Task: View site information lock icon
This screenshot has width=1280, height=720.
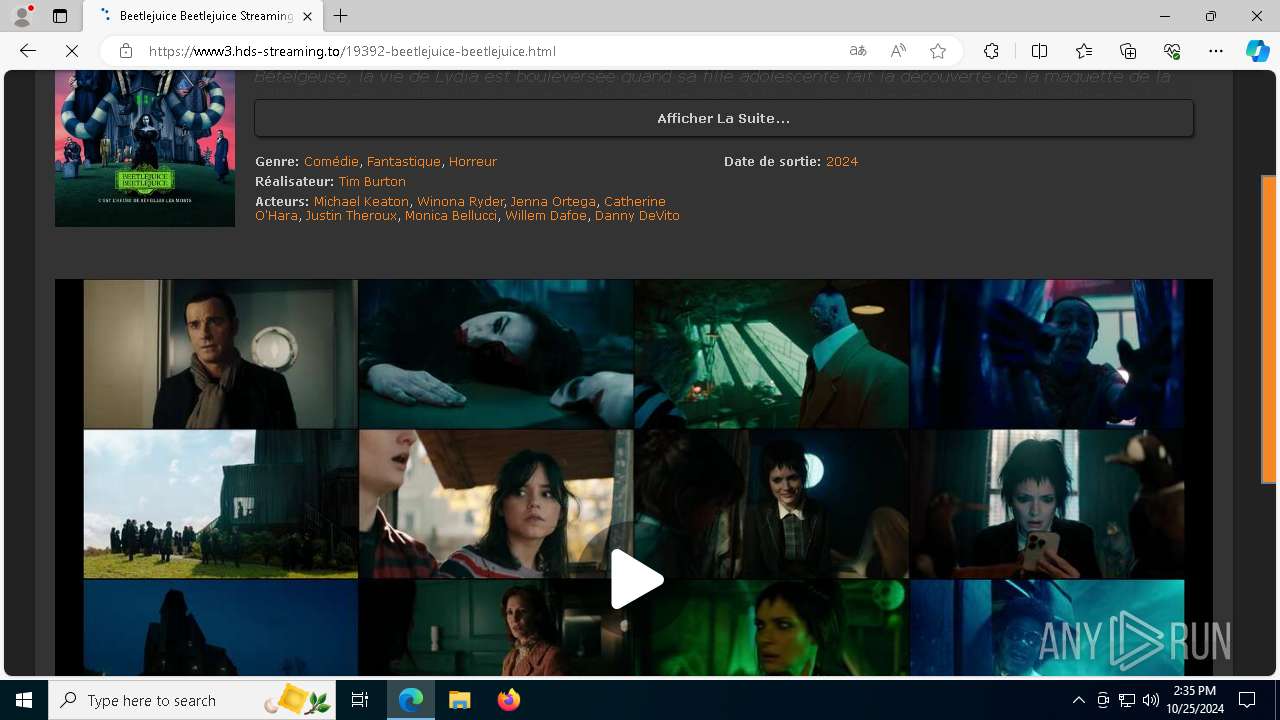Action: coord(126,51)
